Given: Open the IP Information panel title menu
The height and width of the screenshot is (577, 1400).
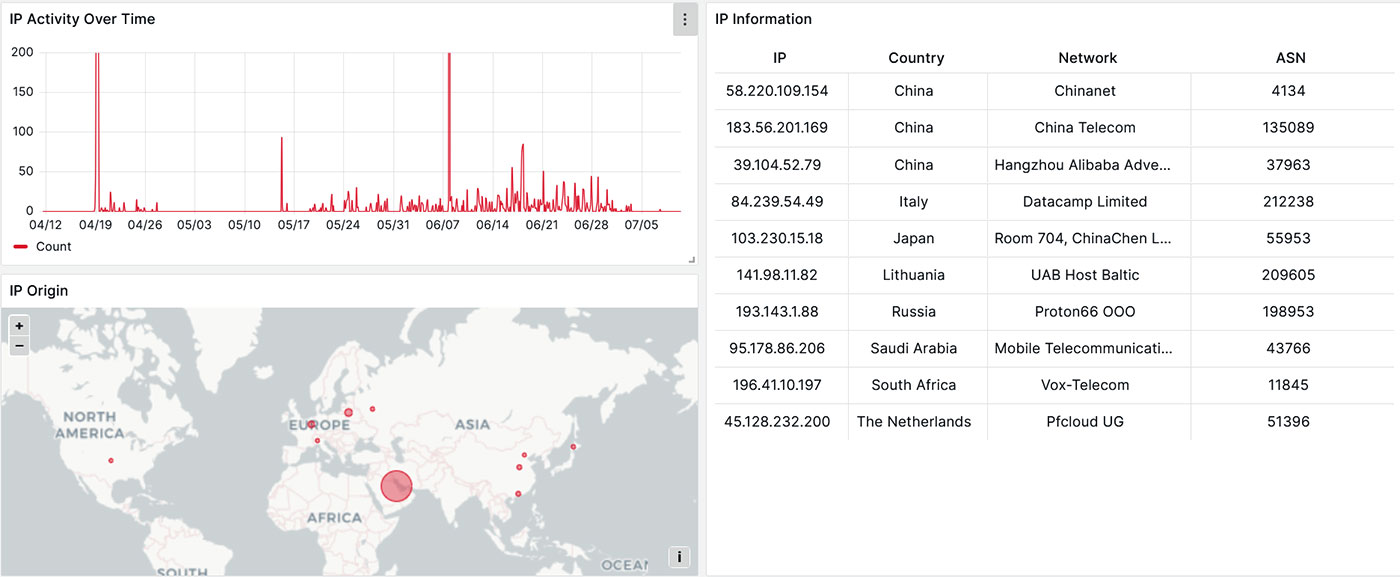Looking at the screenshot, I should click(x=763, y=19).
